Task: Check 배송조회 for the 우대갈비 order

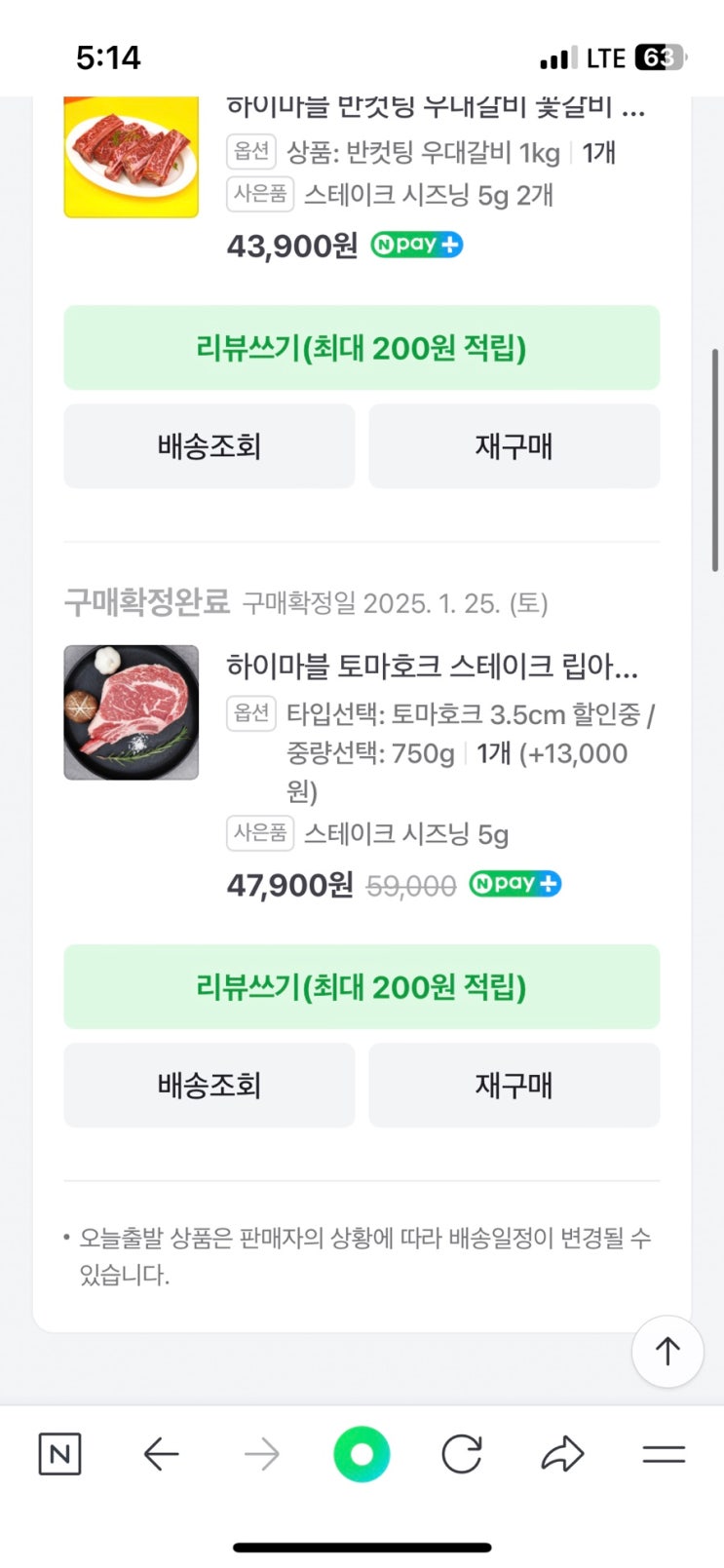Action: click(x=210, y=446)
